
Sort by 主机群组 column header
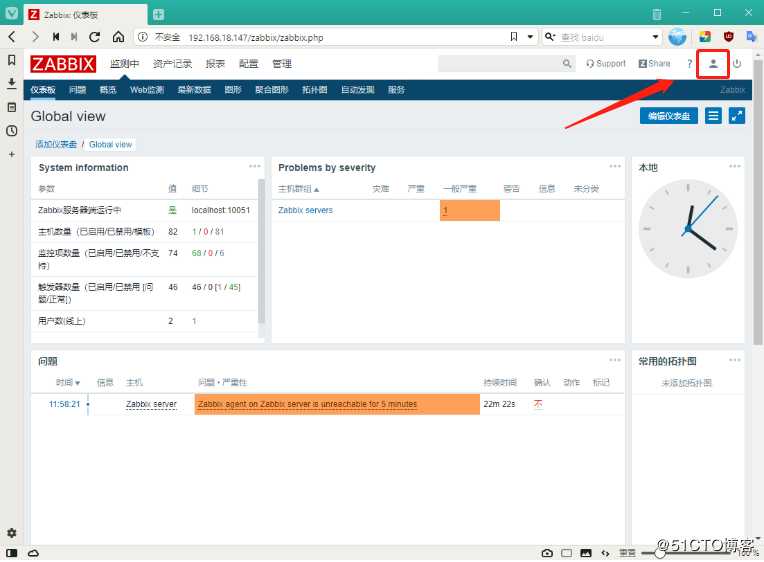(x=298, y=189)
